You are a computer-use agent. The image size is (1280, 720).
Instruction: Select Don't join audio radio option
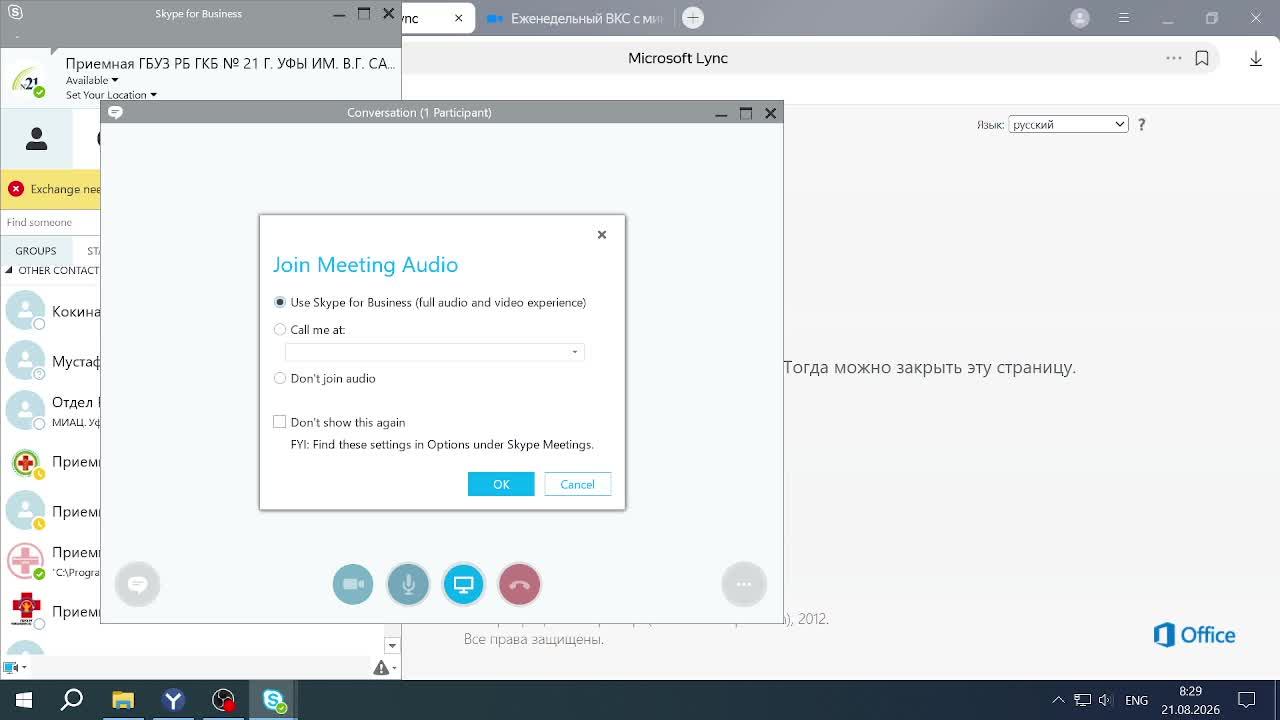[x=280, y=378]
